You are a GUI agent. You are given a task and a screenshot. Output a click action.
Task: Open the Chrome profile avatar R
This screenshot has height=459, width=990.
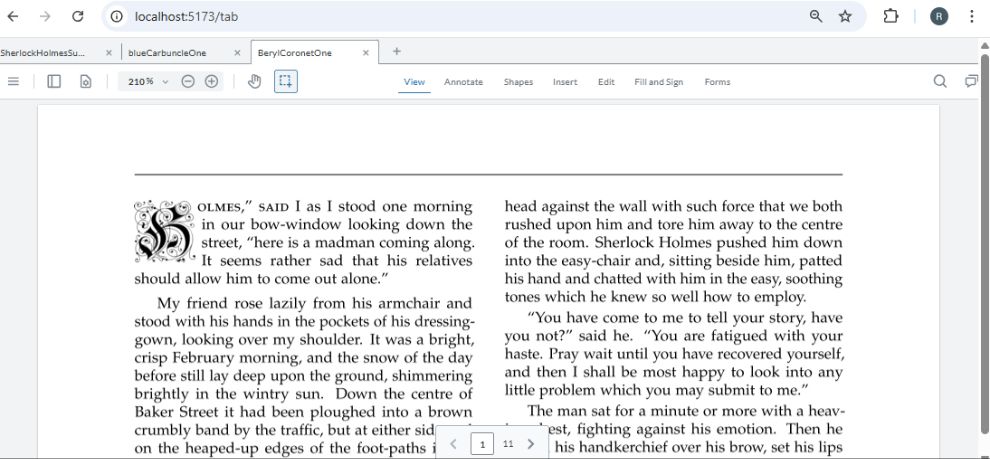939,16
